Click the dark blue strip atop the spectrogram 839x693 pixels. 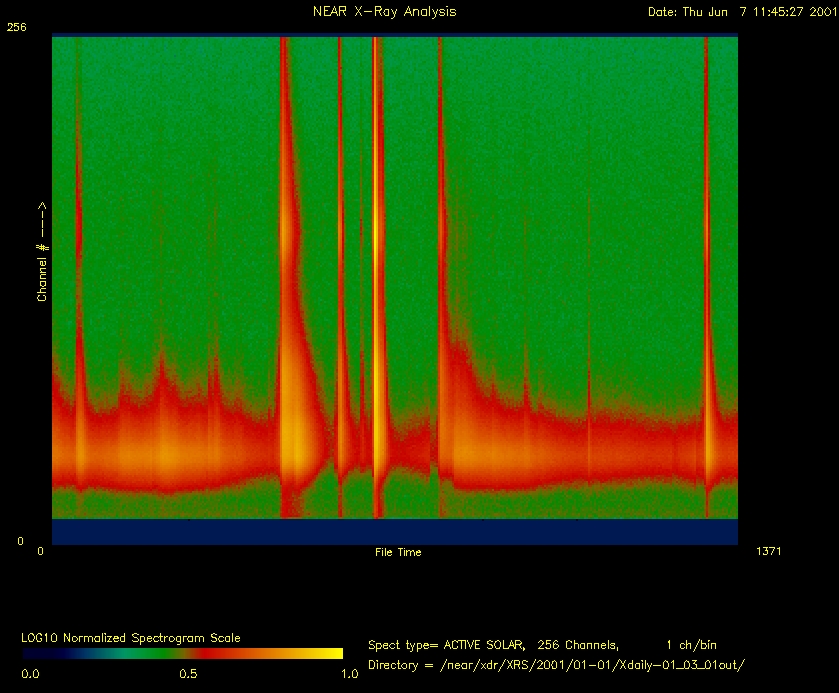pos(395,35)
